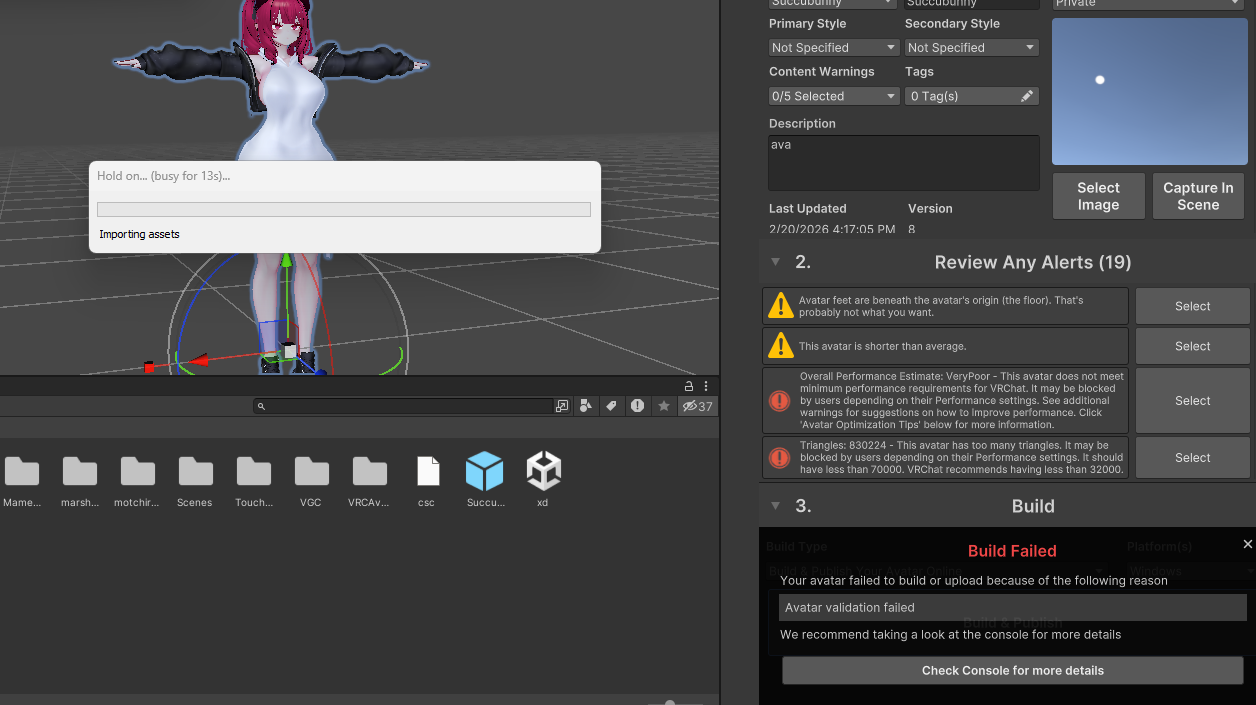The image size is (1256, 705).
Task: Click the Project panel search field
Action: coord(404,406)
